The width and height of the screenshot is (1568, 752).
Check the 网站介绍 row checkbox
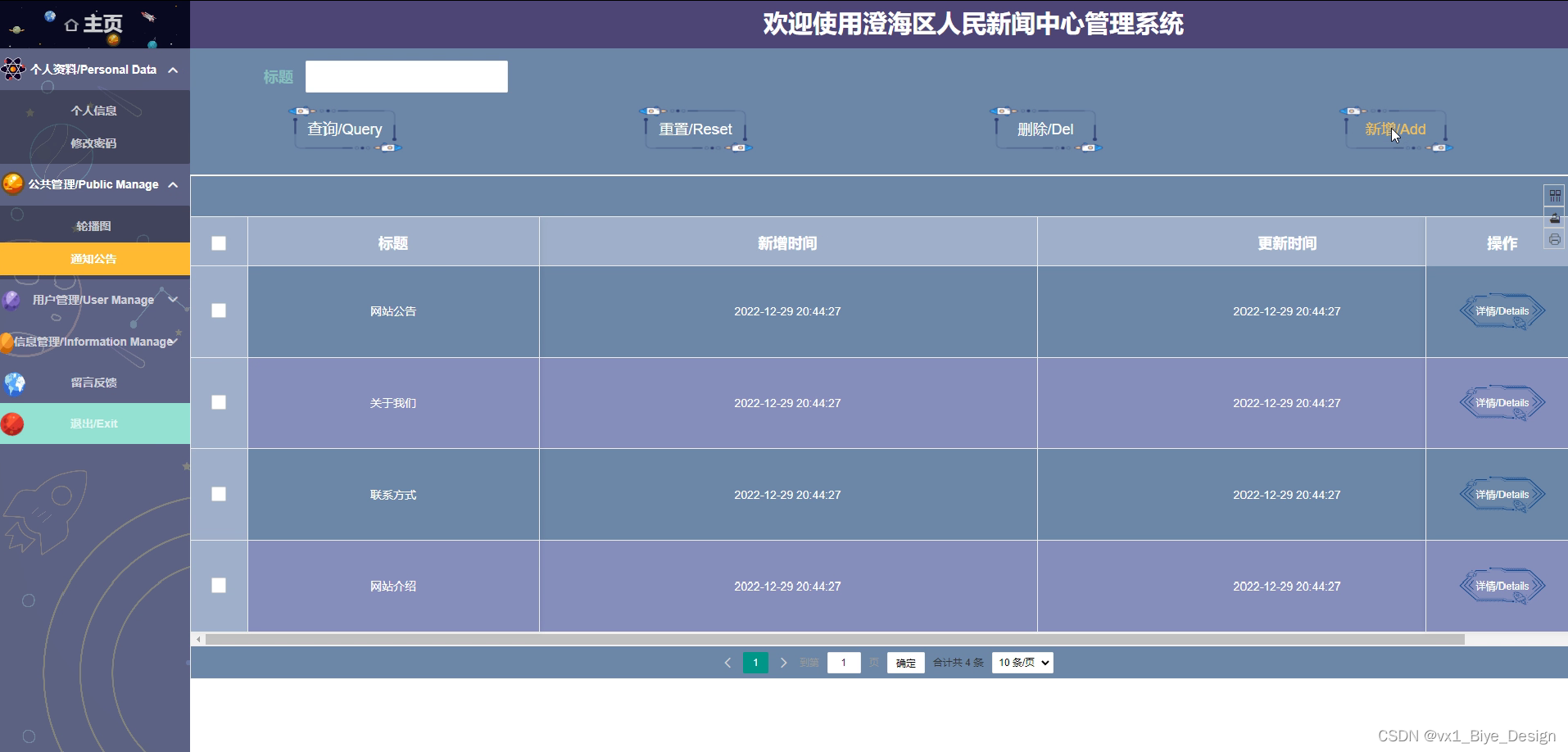(x=219, y=586)
